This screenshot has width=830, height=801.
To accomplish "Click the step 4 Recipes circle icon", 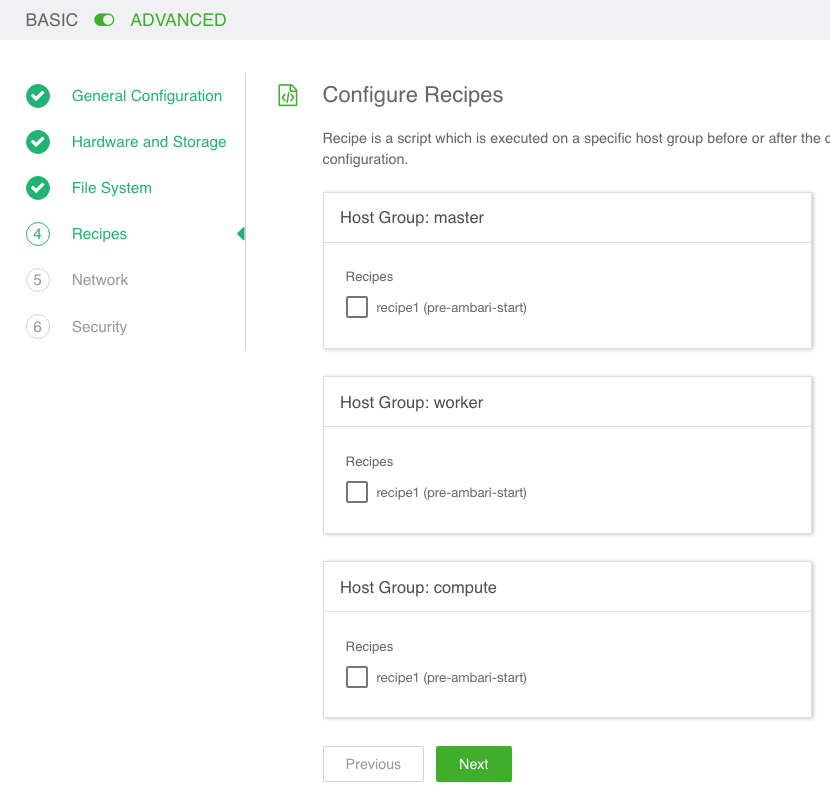I will point(38,234).
